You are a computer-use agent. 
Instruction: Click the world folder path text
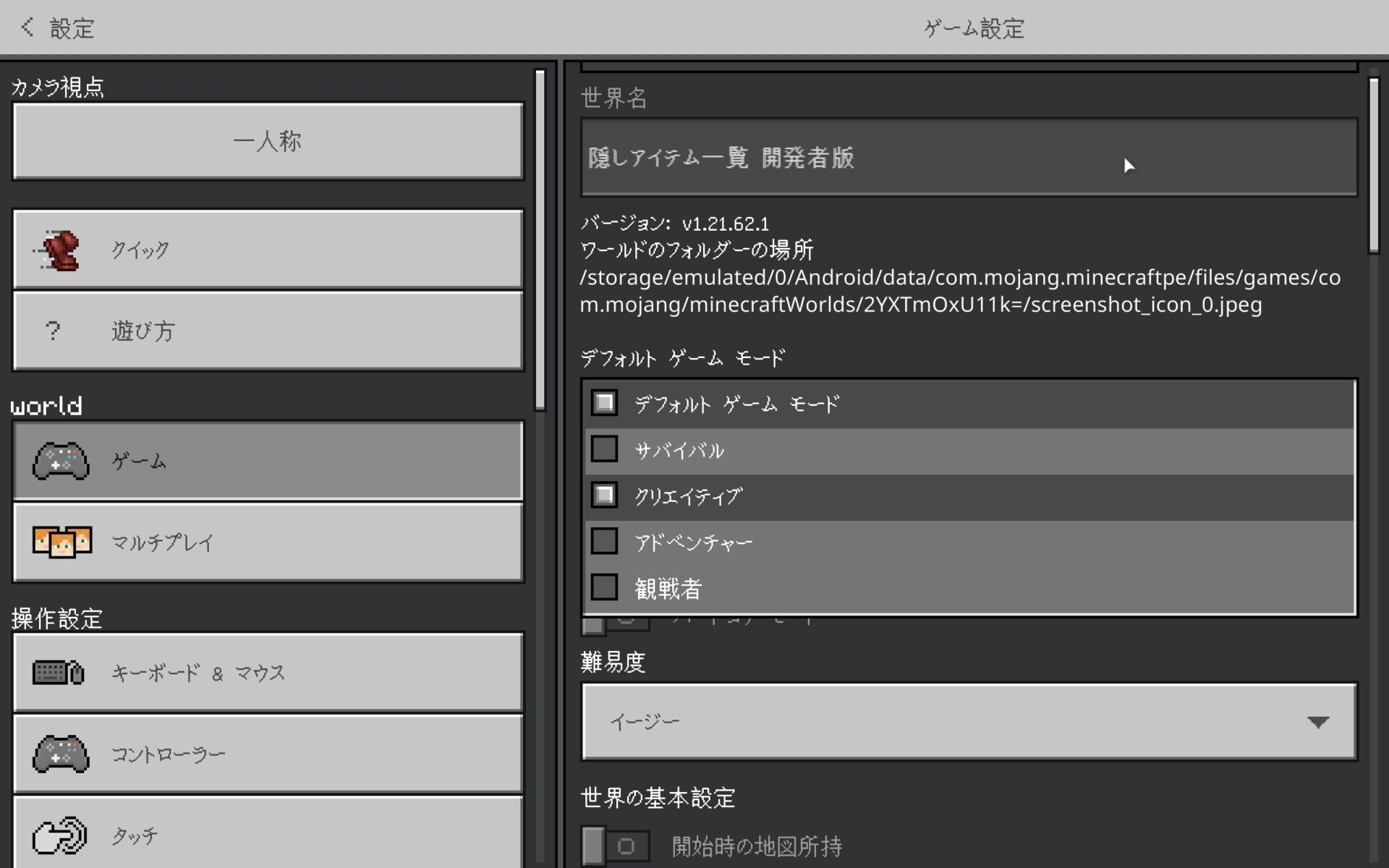(x=960, y=291)
